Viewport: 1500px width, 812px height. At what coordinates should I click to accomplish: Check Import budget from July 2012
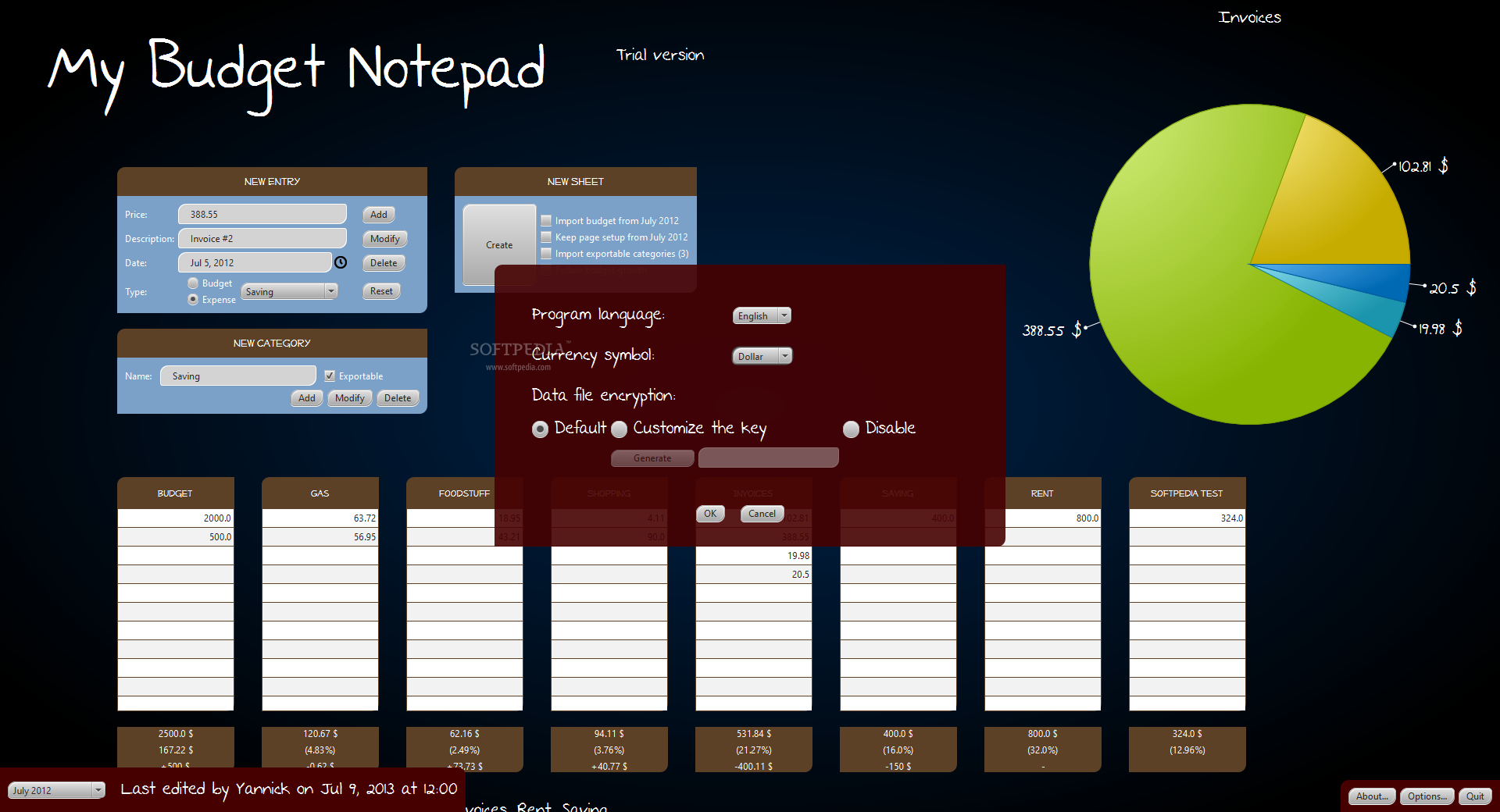(547, 220)
